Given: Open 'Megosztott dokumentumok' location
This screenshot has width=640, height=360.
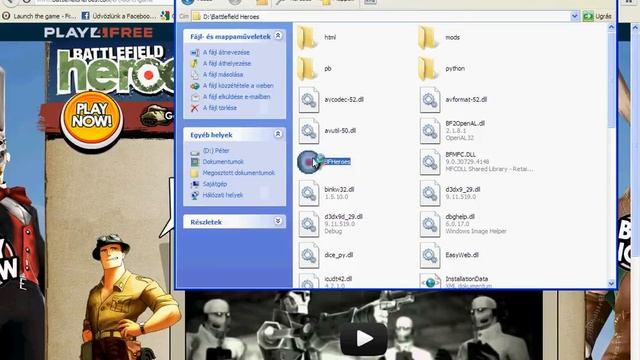Looking at the screenshot, I should tap(239, 173).
